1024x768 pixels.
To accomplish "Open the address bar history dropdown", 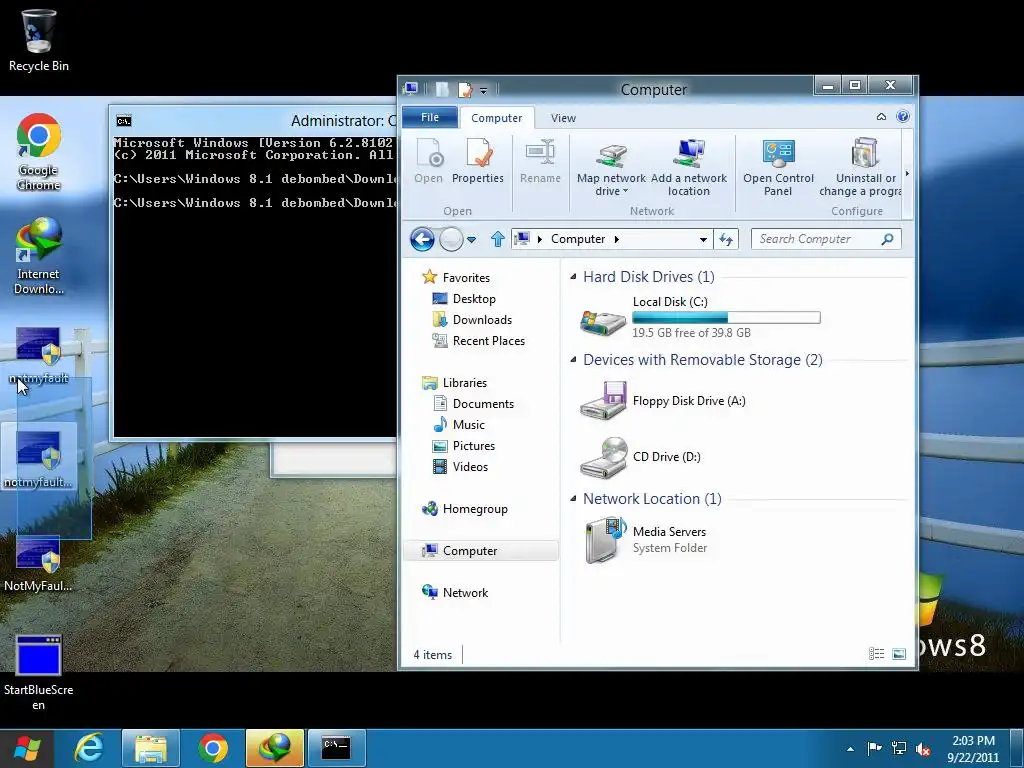I will pos(703,240).
